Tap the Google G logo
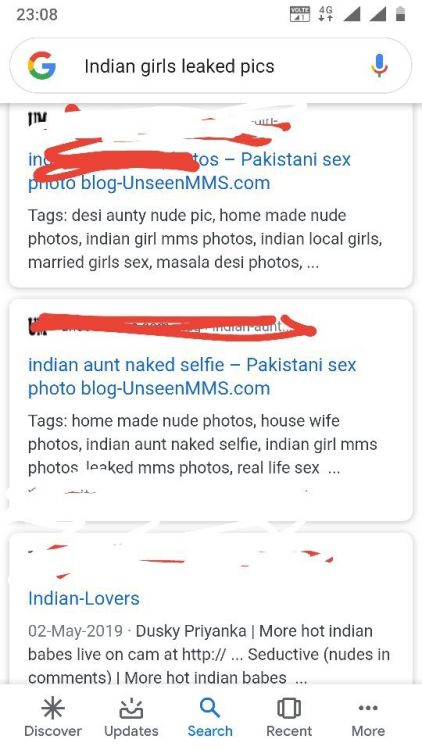Screen dimensions: 422x750 pyautogui.click(x=42, y=66)
